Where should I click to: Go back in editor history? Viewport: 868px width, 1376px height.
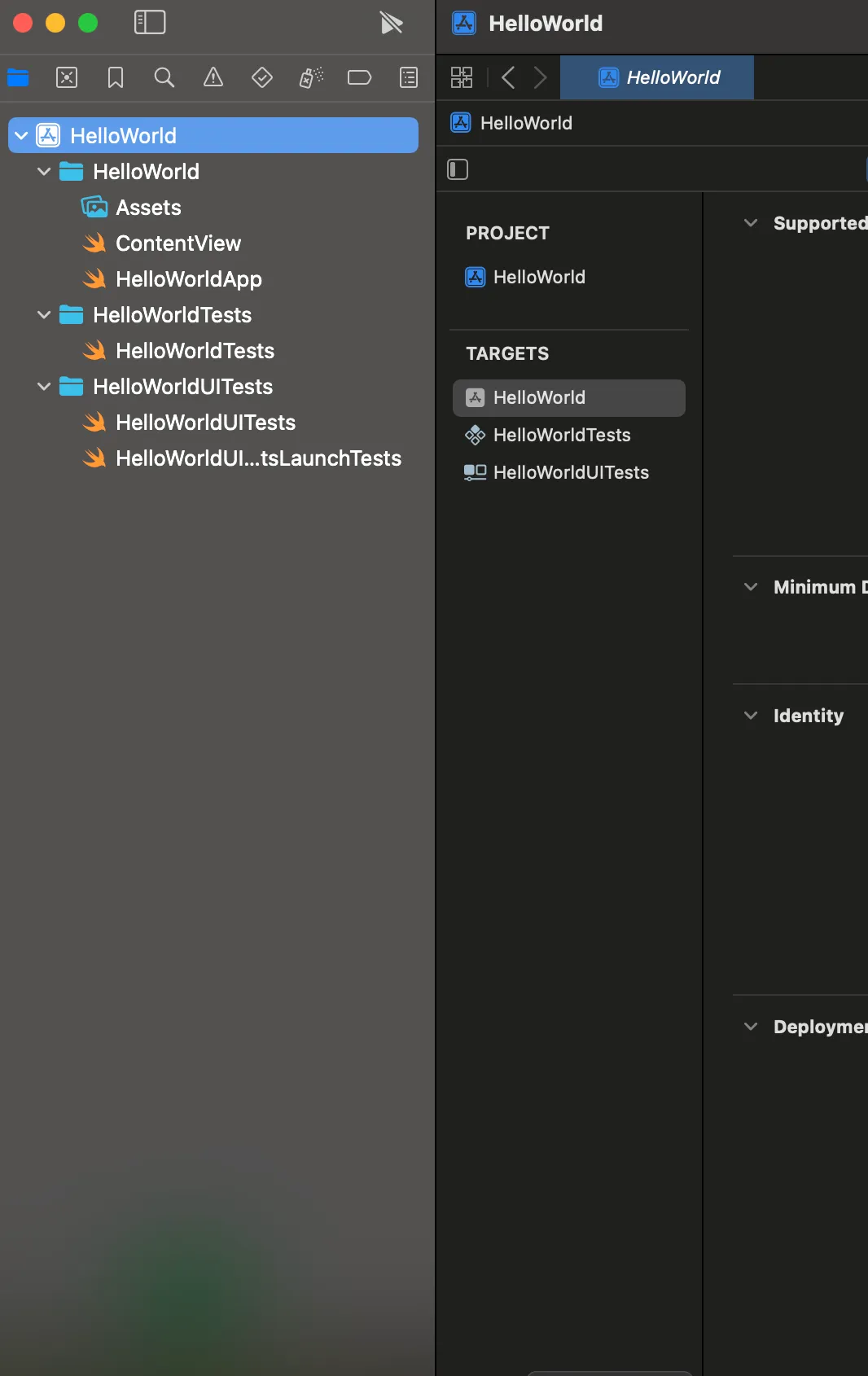click(508, 77)
